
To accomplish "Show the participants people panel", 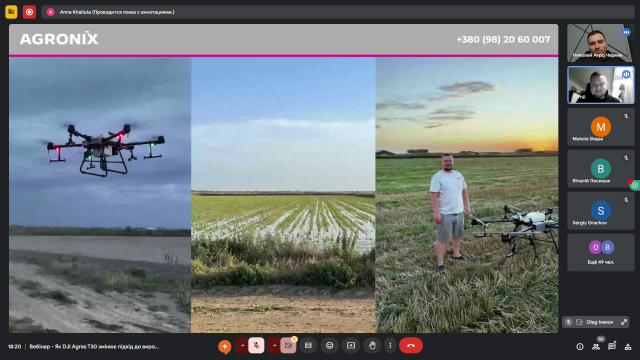I will click(596, 347).
